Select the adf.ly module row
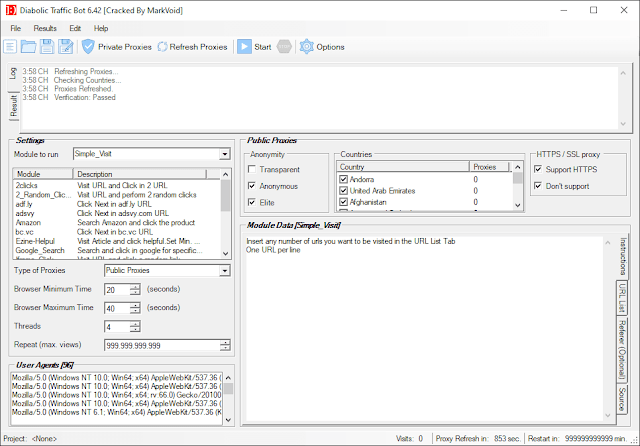 117,204
